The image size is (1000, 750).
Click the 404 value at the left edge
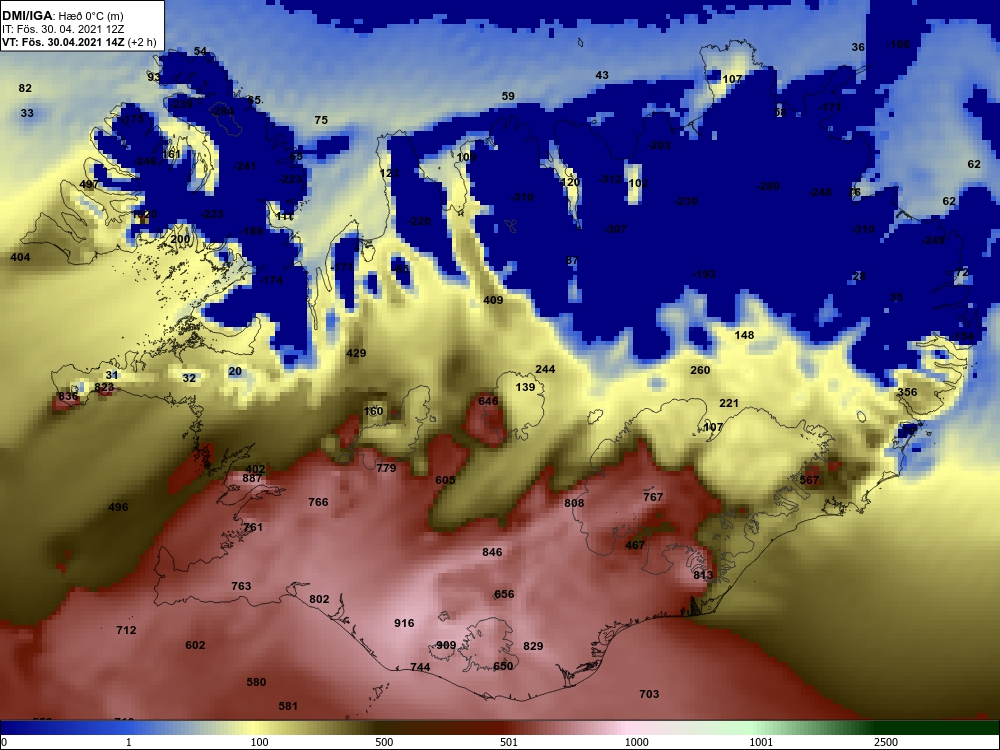[x=20, y=258]
